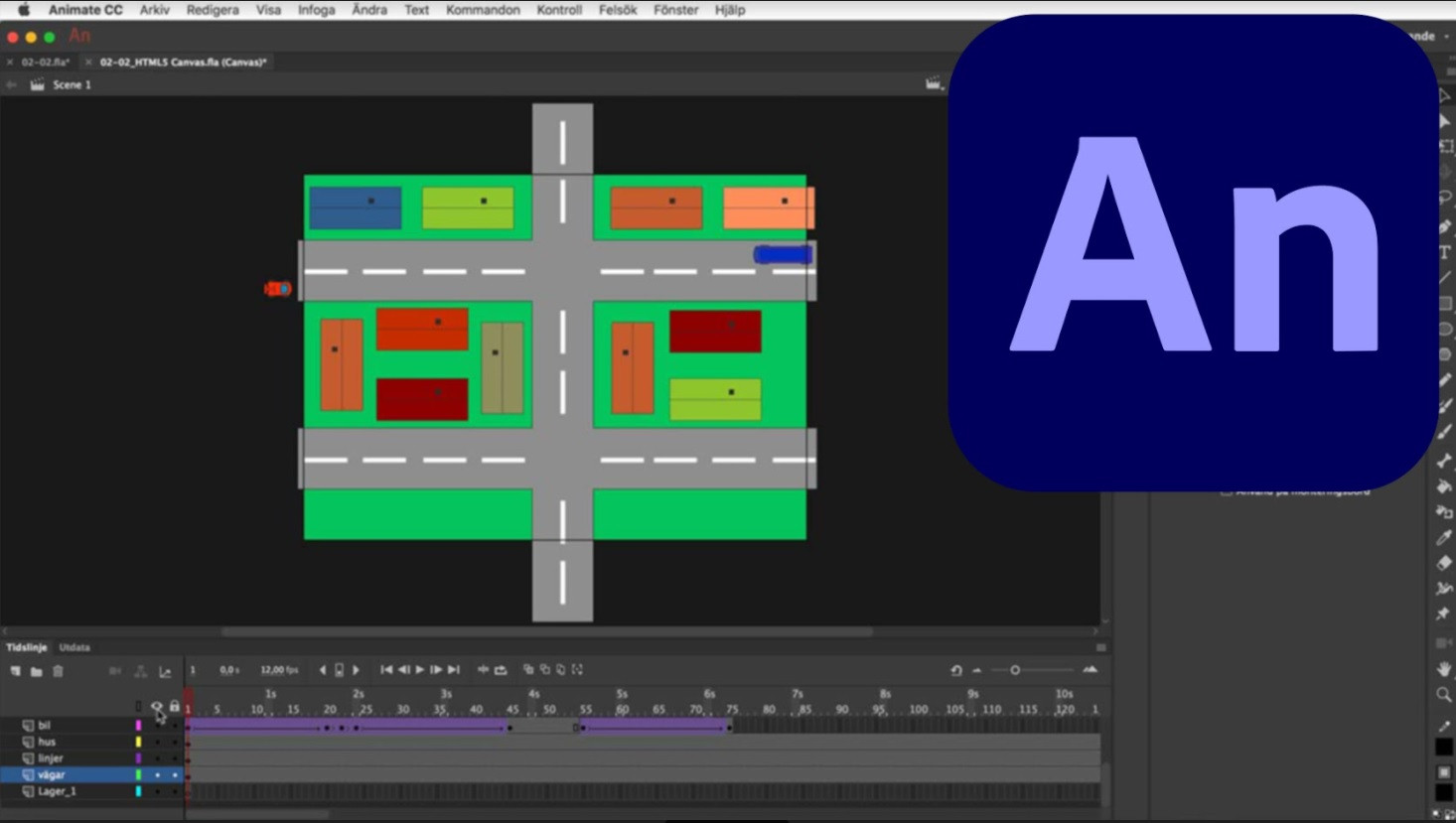Open the Hjälp menu
Image resolution: width=1456 pixels, height=823 pixels.
[730, 10]
